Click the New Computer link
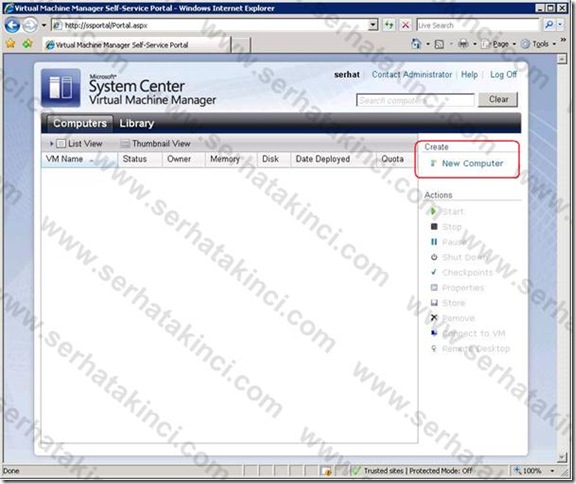 [x=472, y=163]
